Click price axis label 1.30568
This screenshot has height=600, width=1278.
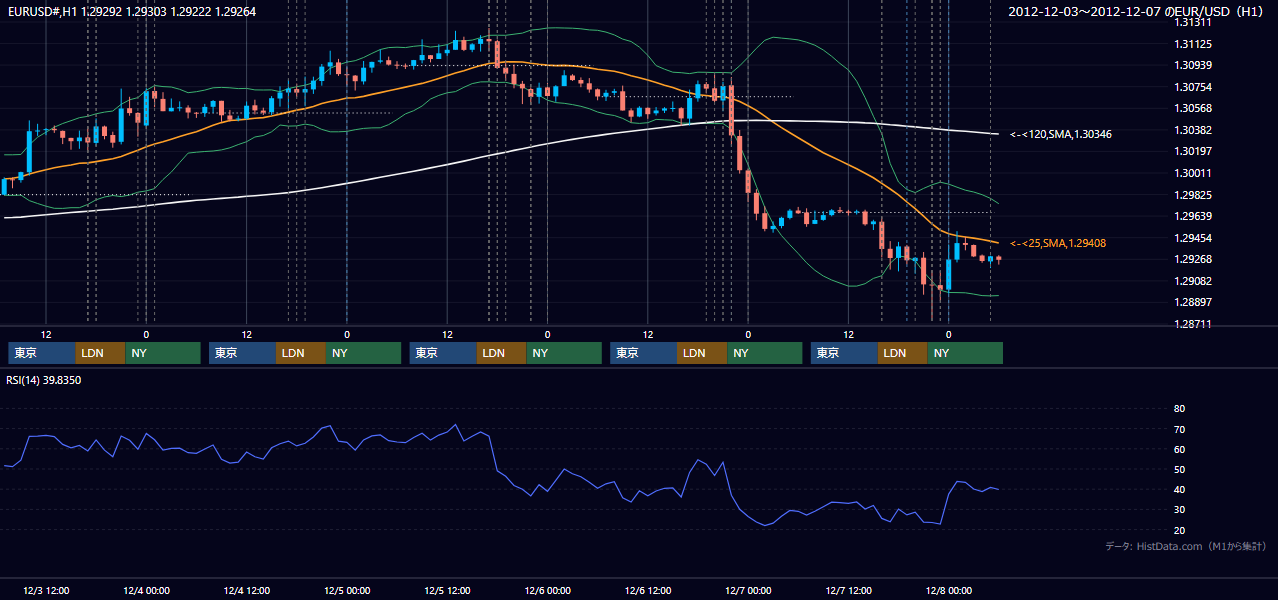1192,109
